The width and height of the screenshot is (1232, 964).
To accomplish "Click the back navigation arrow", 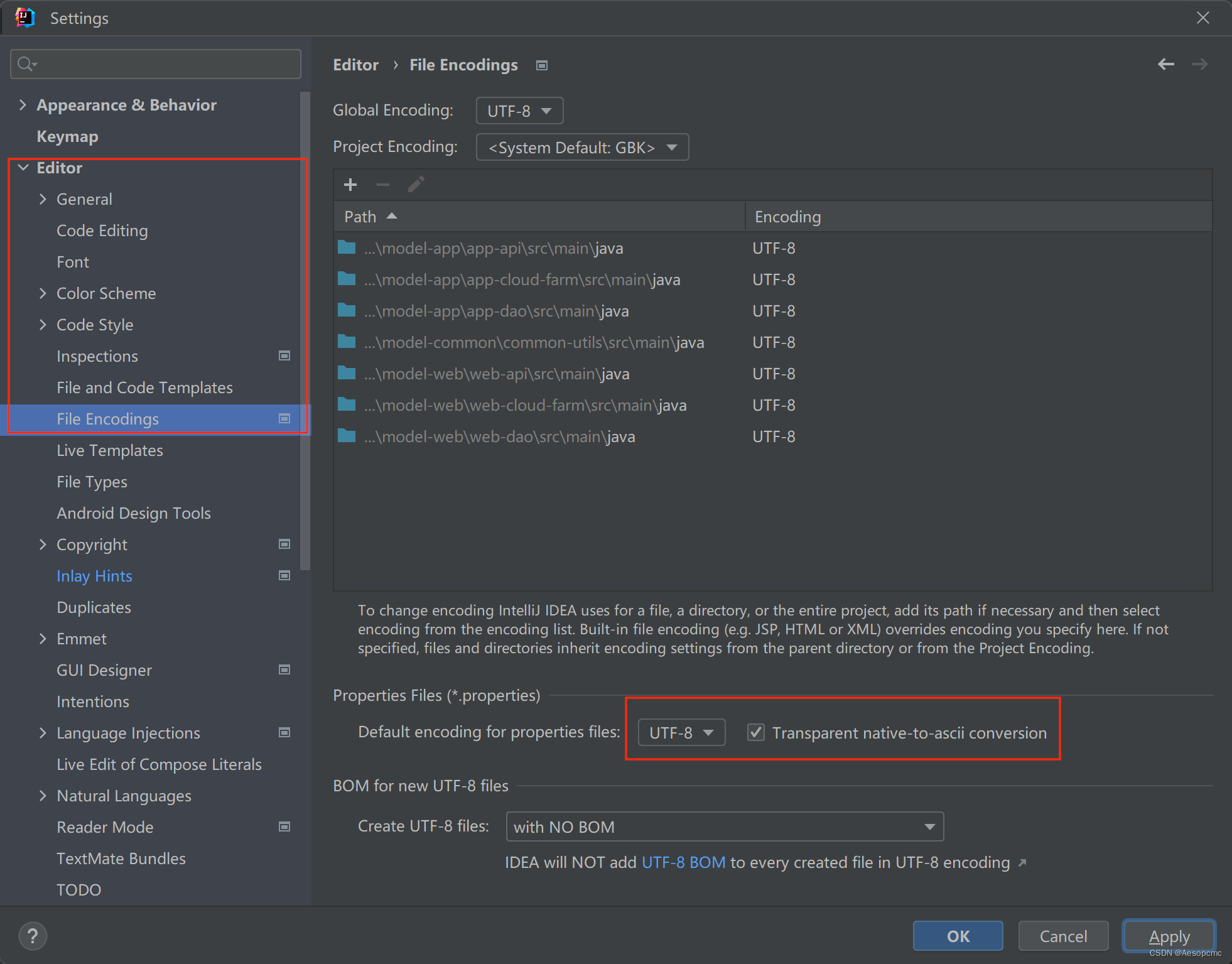I will (1165, 64).
